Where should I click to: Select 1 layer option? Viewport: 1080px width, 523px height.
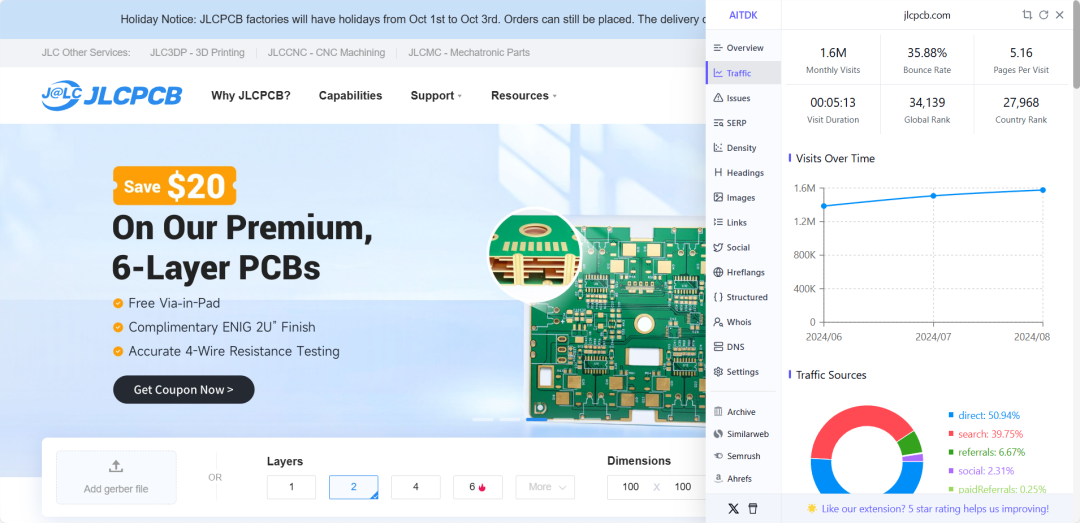coord(291,486)
